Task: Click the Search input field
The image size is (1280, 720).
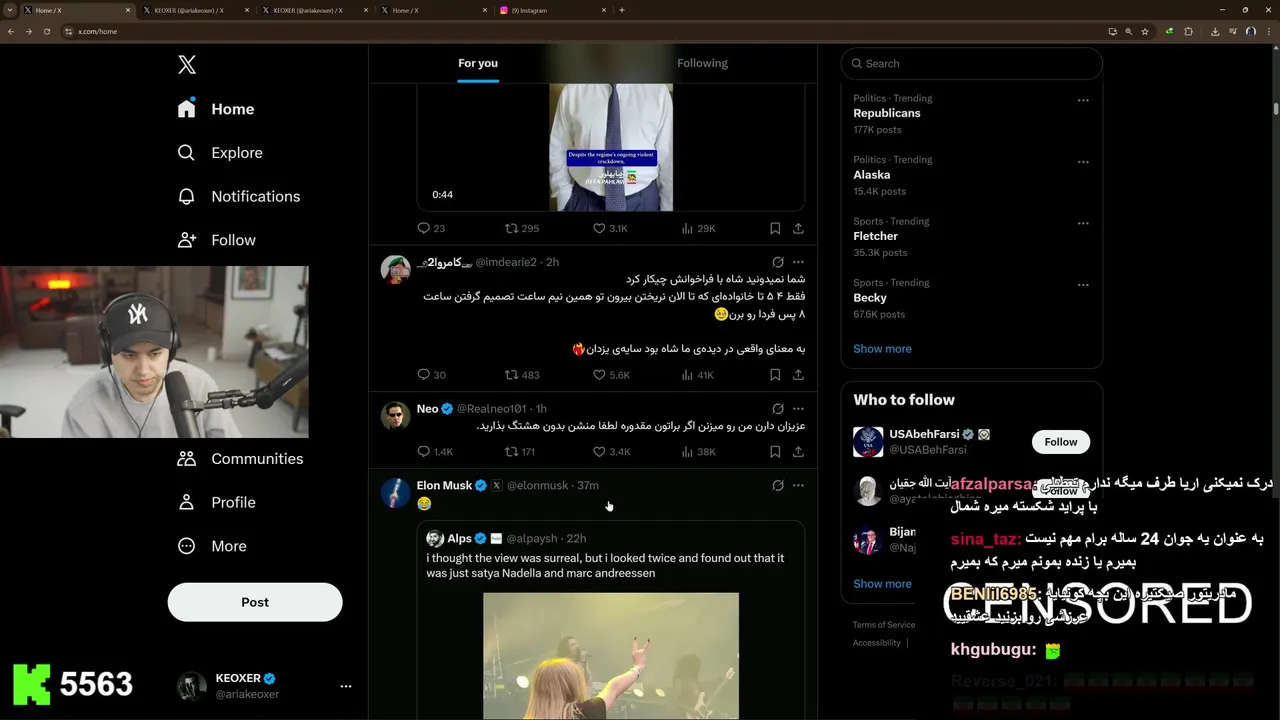Action: [971, 63]
